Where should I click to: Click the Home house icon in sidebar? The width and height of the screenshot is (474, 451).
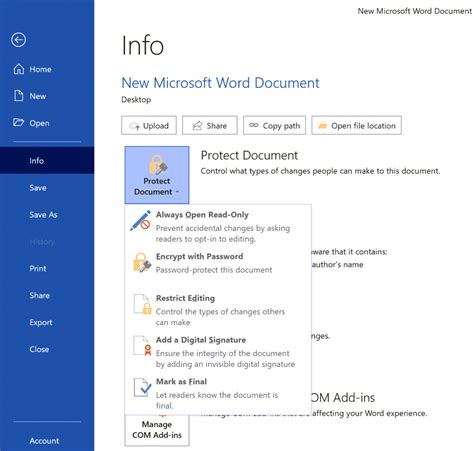point(19,69)
